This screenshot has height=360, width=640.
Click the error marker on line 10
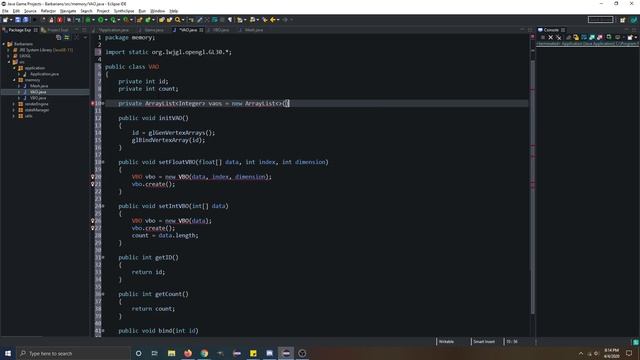tap(93, 103)
